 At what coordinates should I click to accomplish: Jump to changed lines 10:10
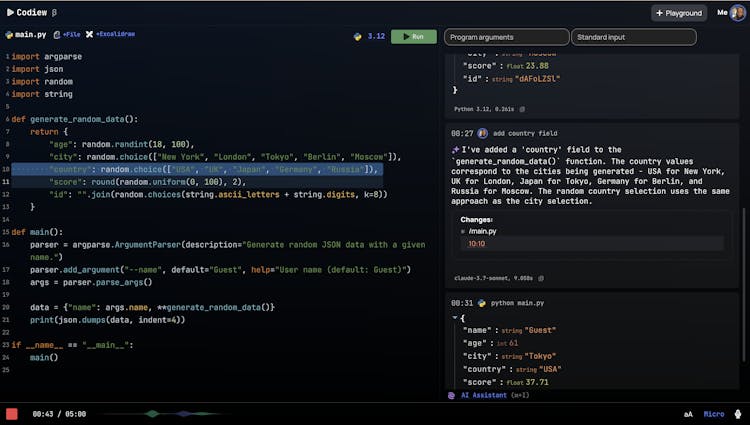click(476, 244)
